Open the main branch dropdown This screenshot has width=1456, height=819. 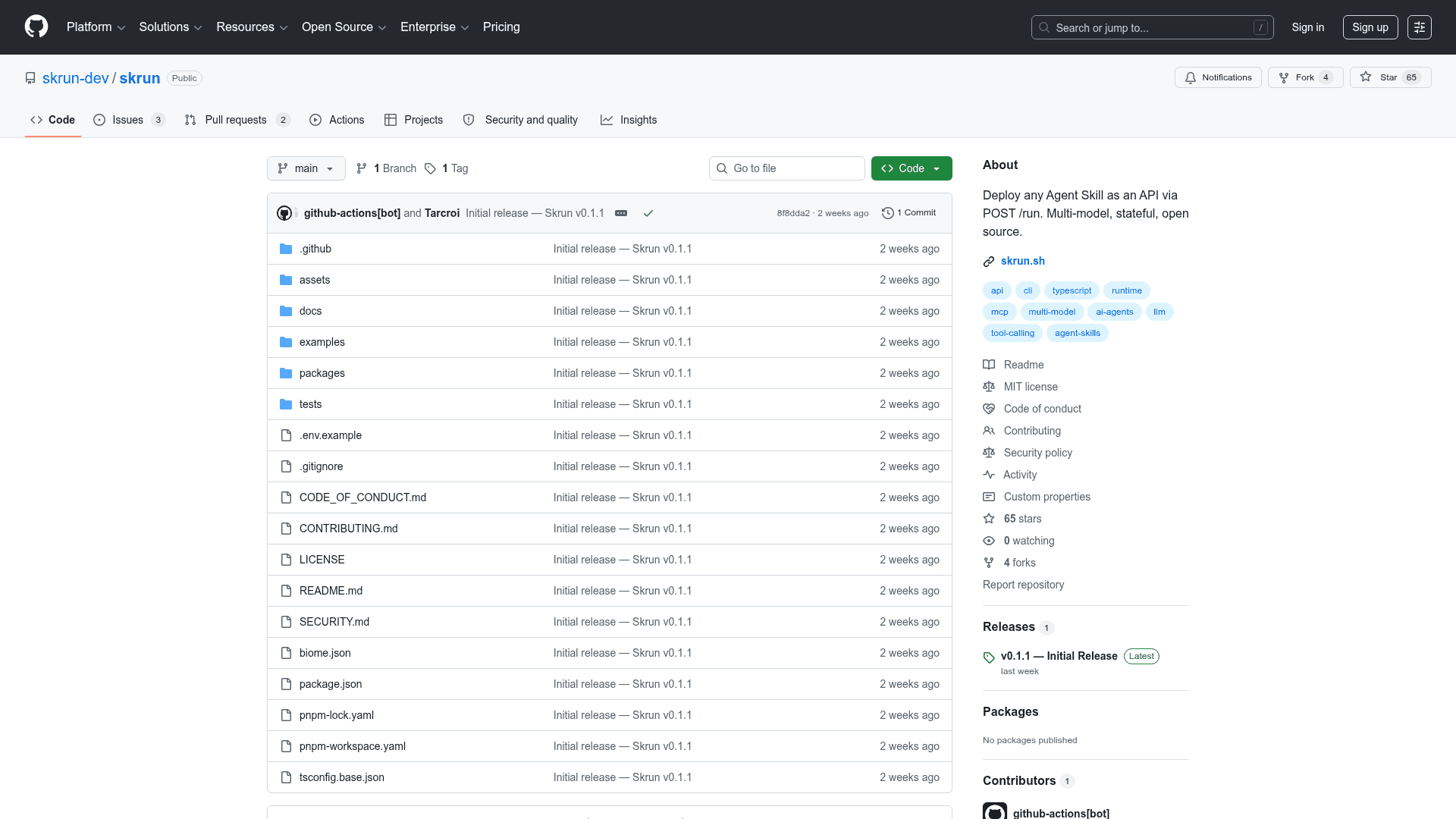pyautogui.click(x=306, y=168)
